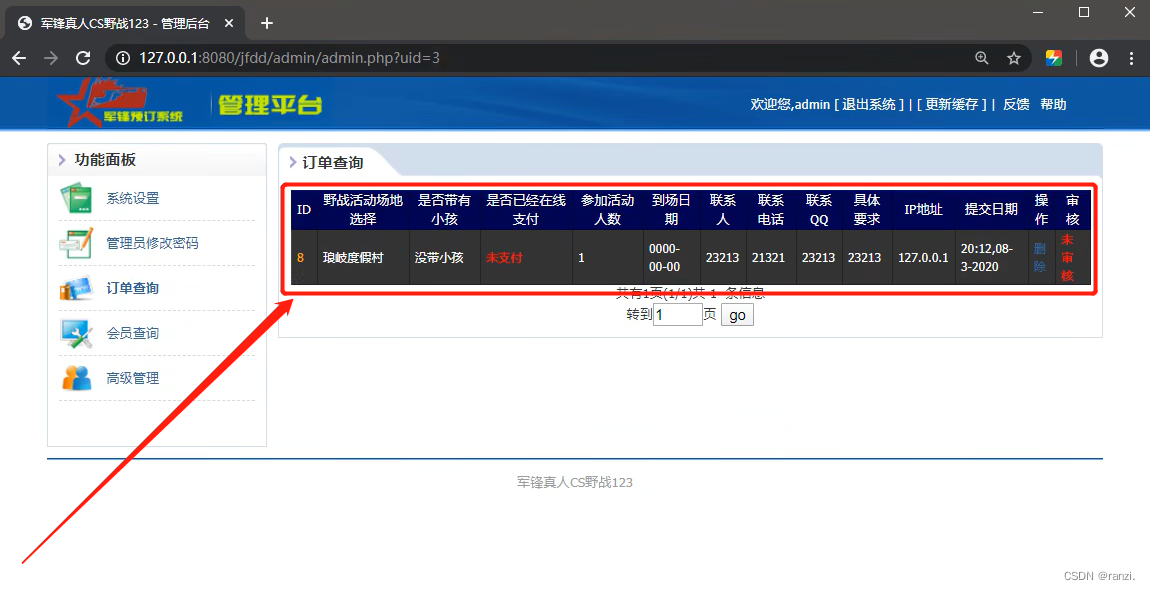Click the 21321 contact phone cell
1150x590 pixels.
tap(769, 258)
